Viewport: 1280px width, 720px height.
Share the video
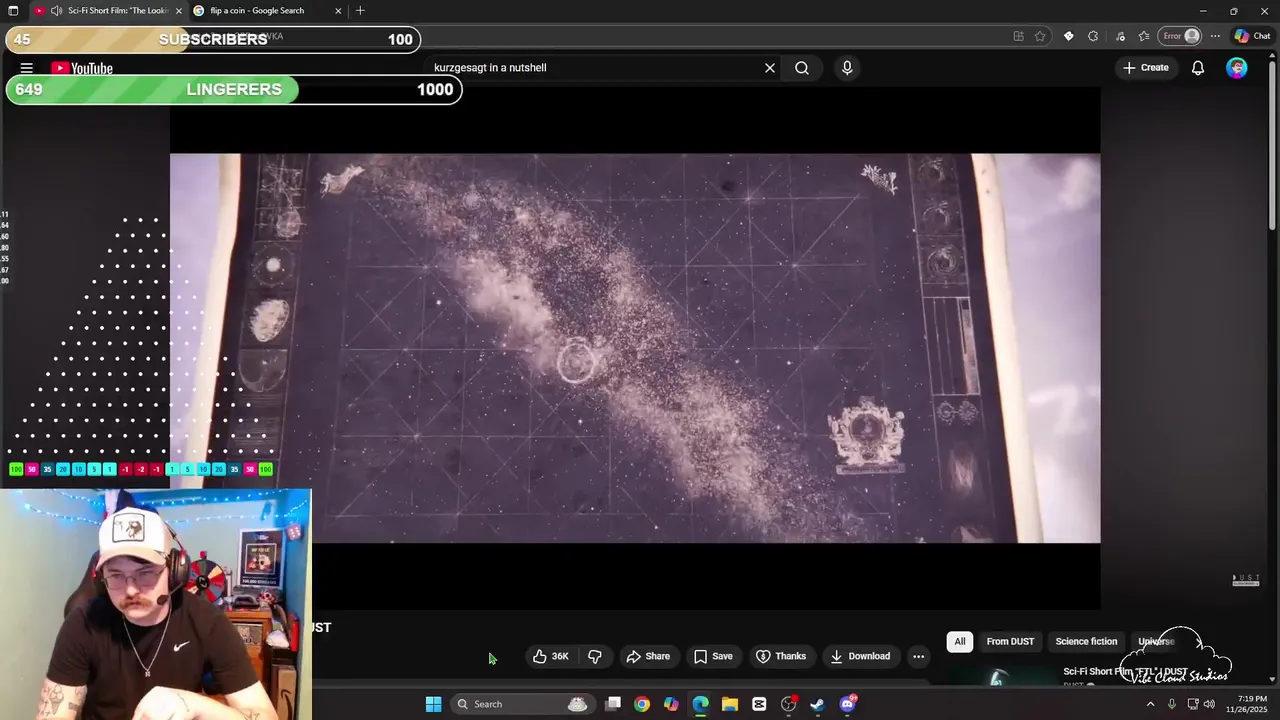[647, 656]
